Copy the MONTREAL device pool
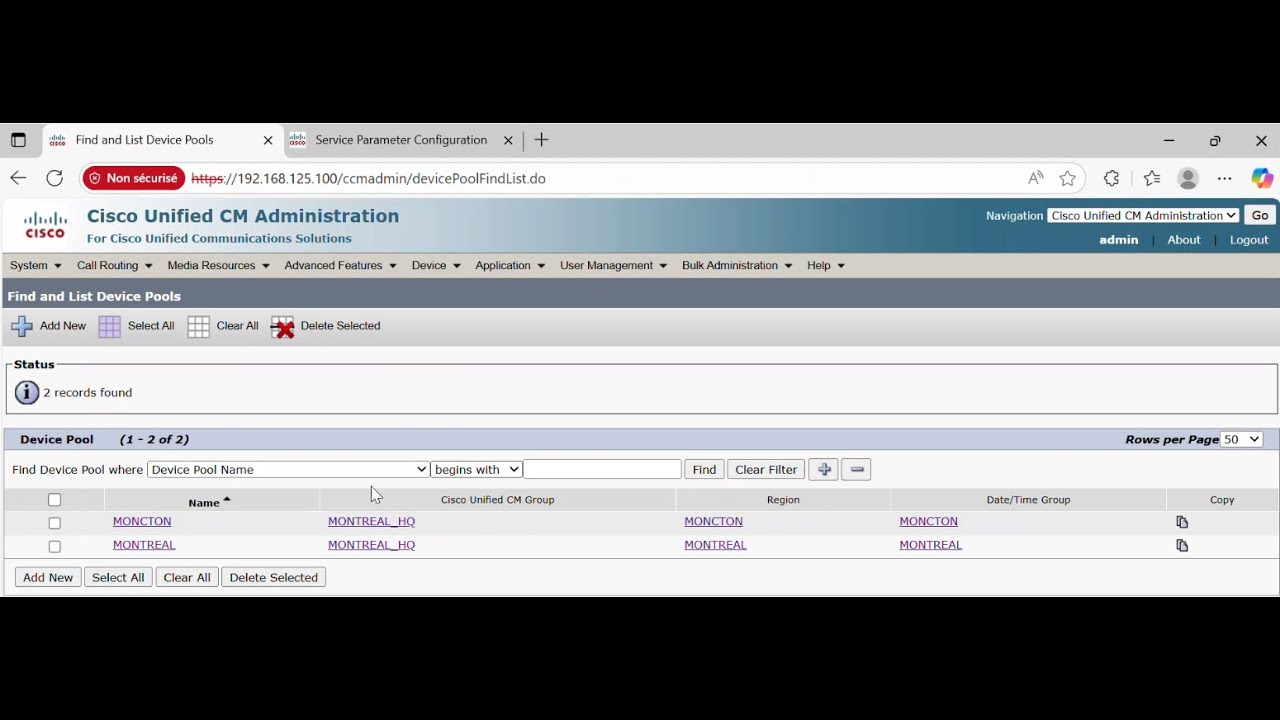The image size is (1280, 720). coord(1182,546)
